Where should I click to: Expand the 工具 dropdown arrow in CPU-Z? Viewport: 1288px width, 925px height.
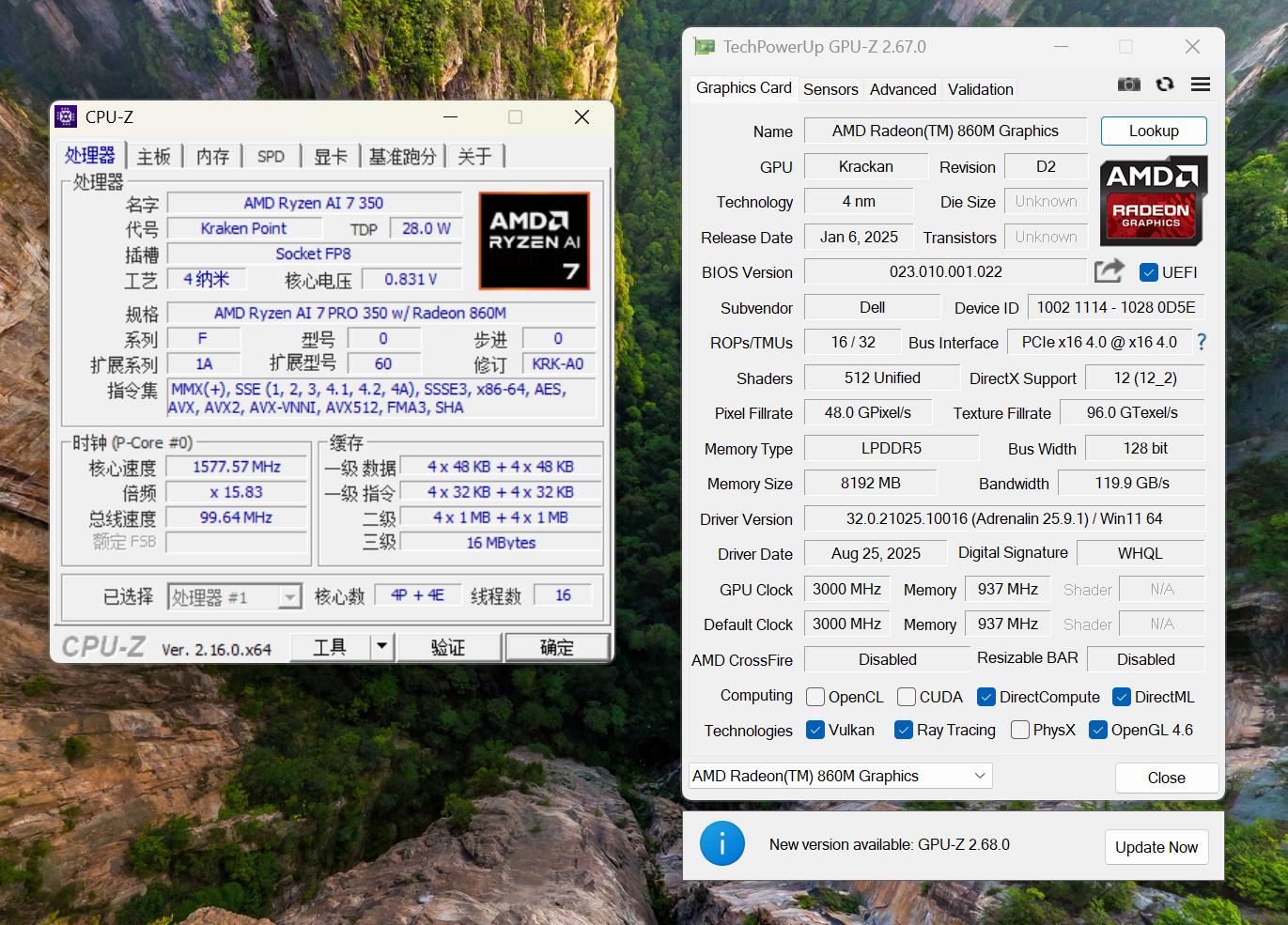(381, 646)
